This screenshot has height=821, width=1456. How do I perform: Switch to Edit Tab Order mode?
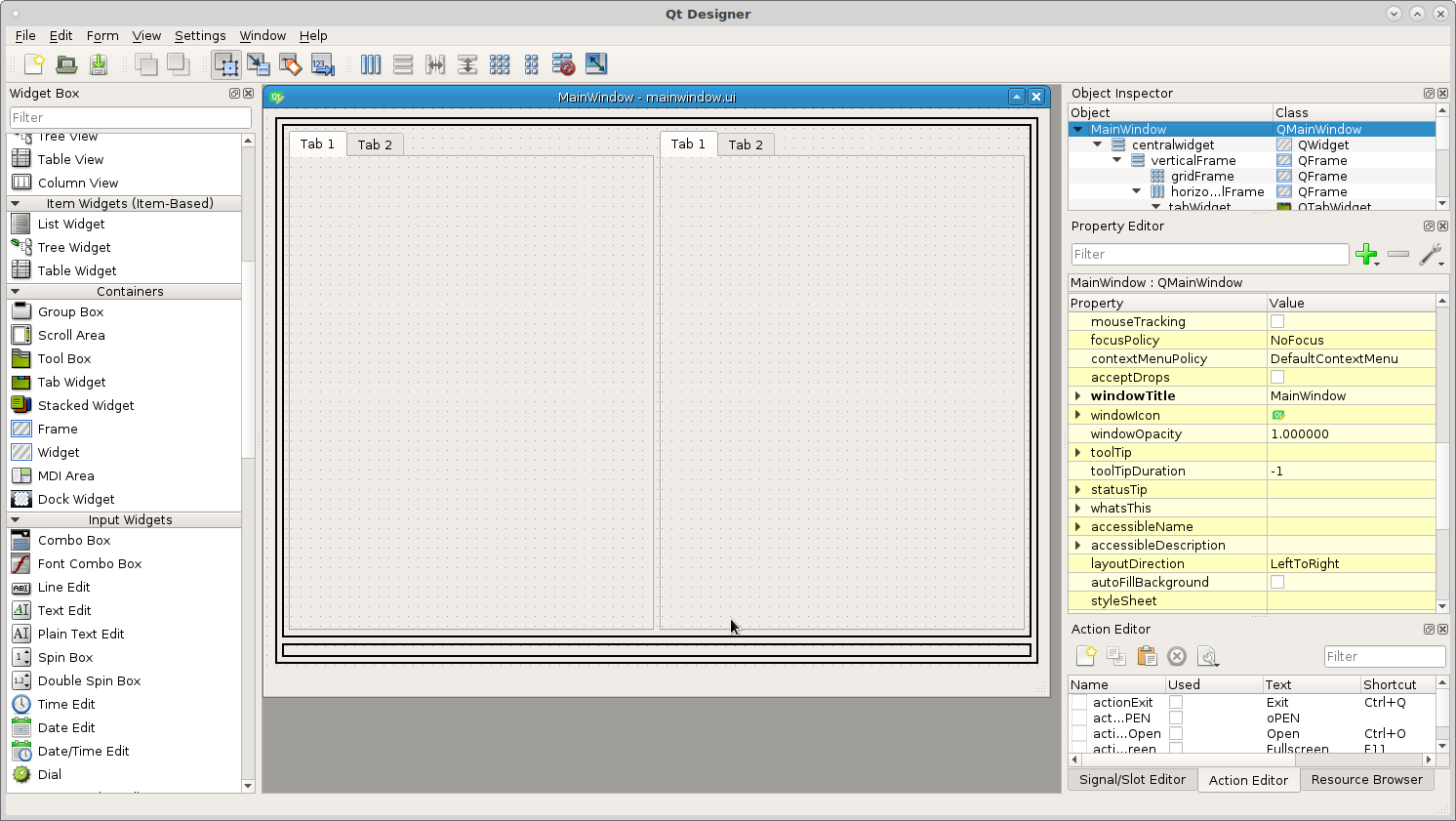click(x=323, y=64)
